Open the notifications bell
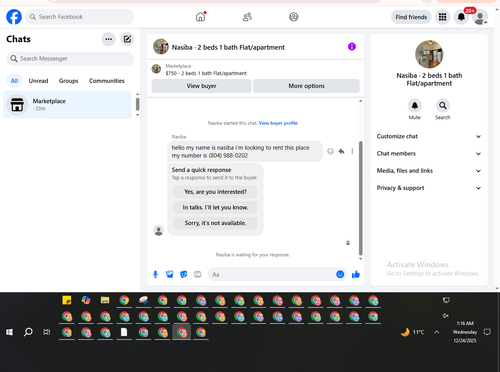This screenshot has width=500, height=372. [x=461, y=17]
